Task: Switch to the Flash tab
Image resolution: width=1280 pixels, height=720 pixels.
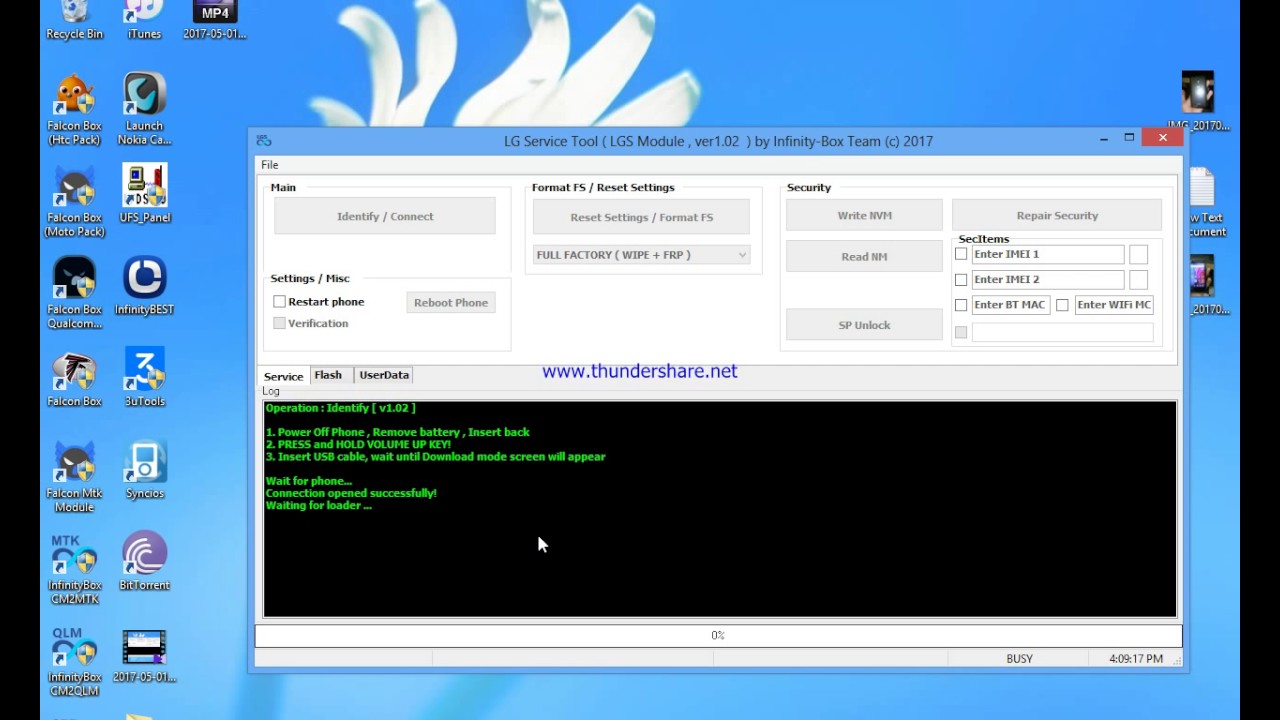Action: coord(328,375)
